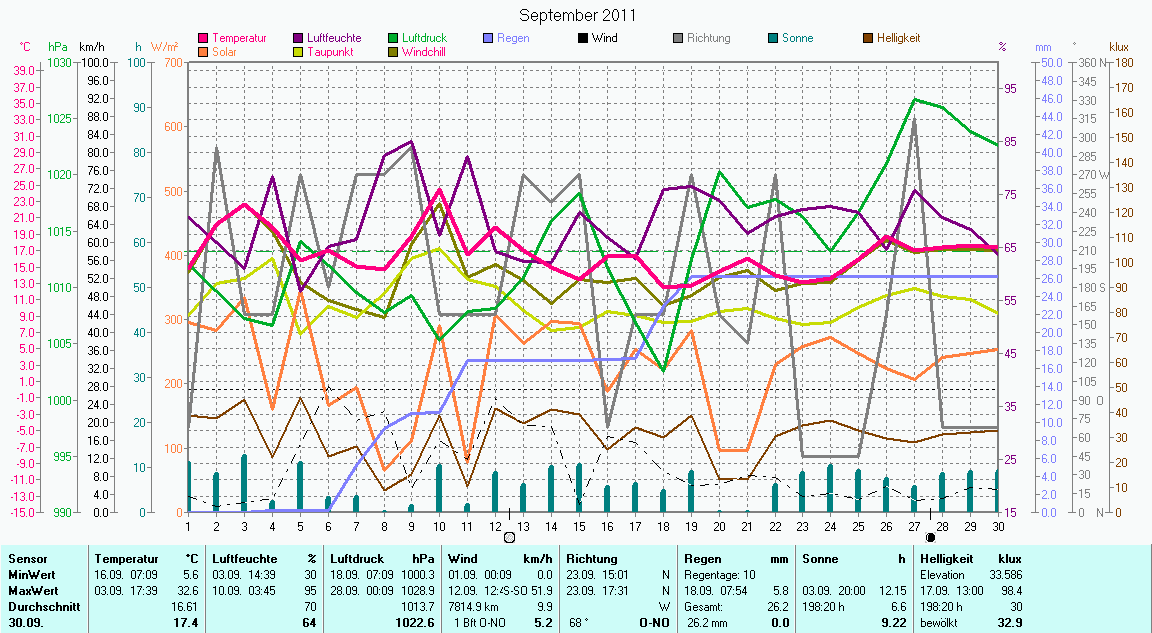Click the hPa axis unit label
The height and width of the screenshot is (633, 1152).
pos(57,47)
